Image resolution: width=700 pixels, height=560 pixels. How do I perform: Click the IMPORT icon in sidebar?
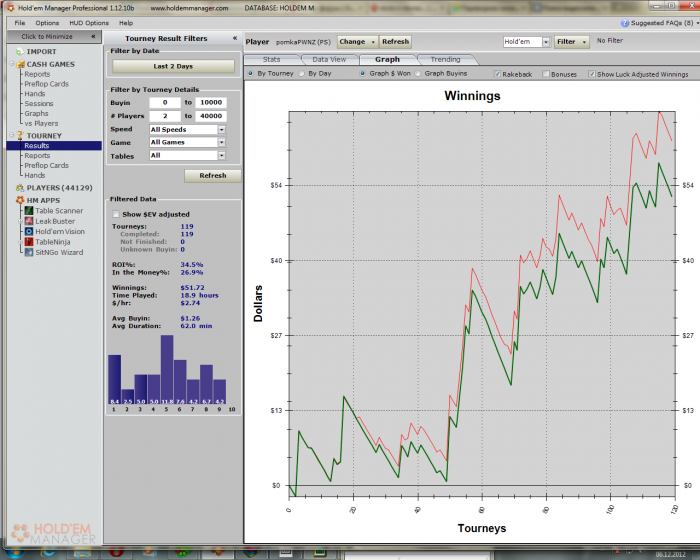[20, 52]
